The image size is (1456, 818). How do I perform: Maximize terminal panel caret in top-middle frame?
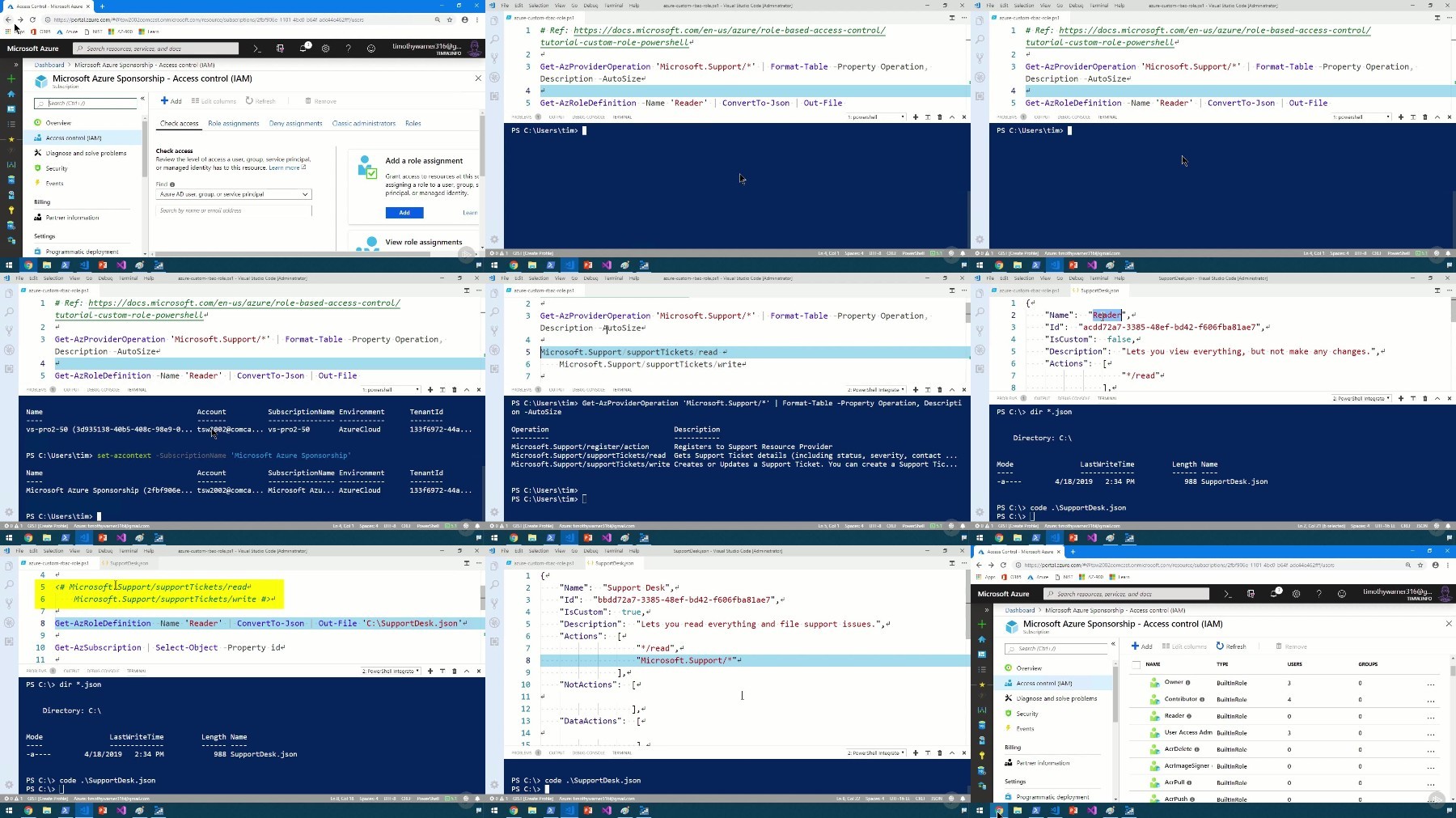pyautogui.click(x=951, y=117)
